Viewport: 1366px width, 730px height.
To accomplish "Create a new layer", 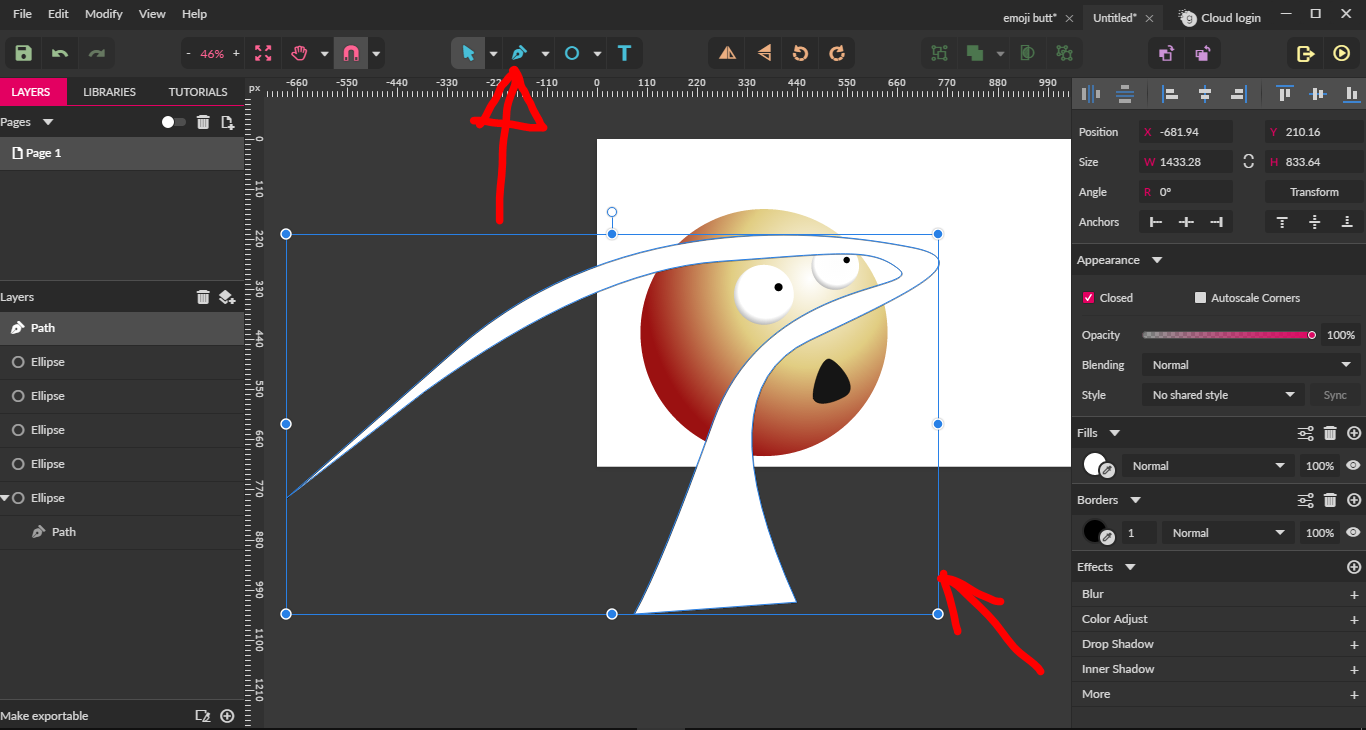I will (227, 297).
